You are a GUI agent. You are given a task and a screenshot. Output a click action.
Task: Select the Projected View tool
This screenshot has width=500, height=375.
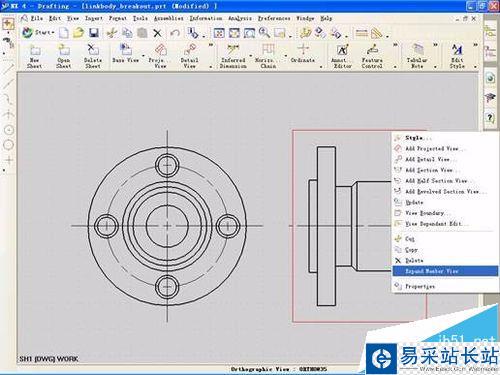(x=160, y=57)
